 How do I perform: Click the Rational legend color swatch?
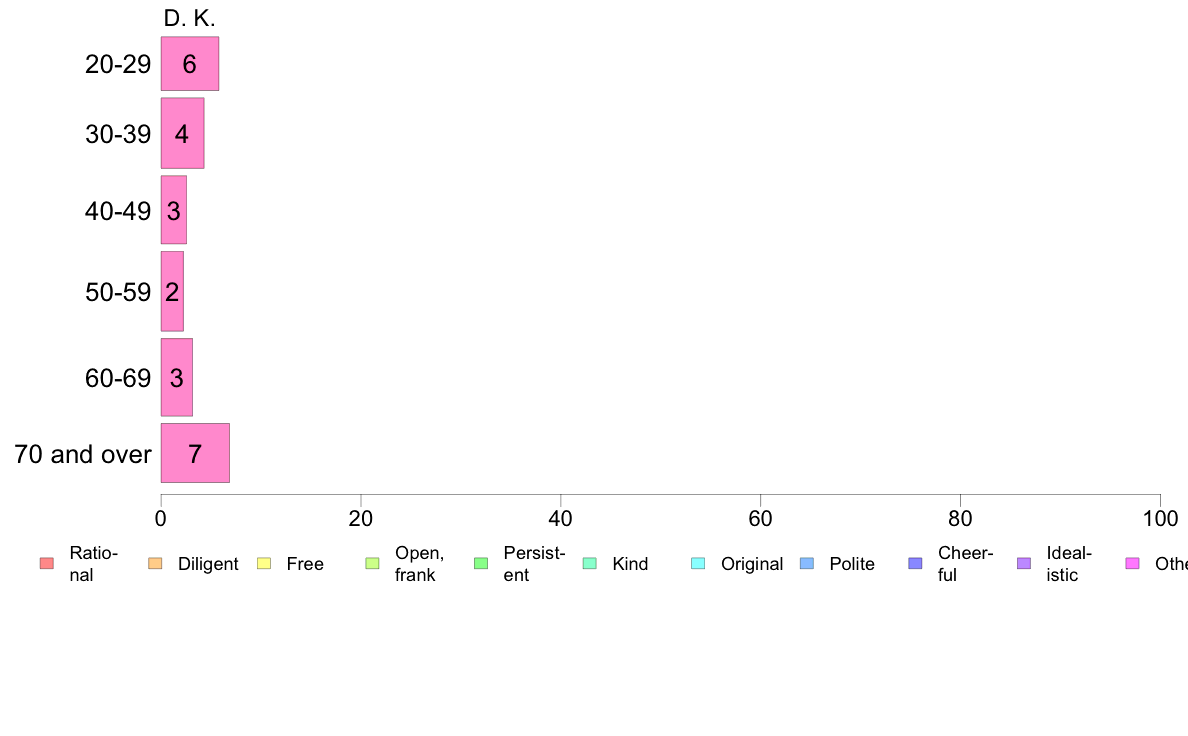(47, 563)
